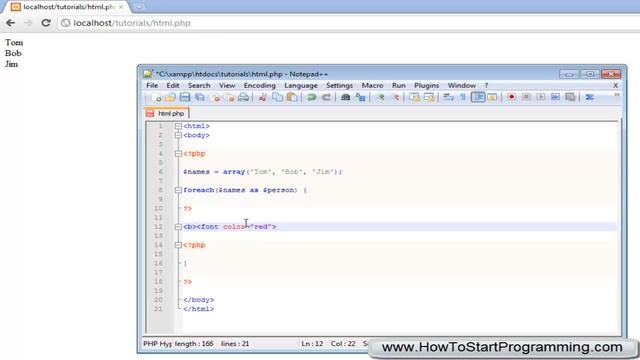The width and height of the screenshot is (640, 360).
Task: Save the current recorded macro icon
Action: (x=570, y=97)
